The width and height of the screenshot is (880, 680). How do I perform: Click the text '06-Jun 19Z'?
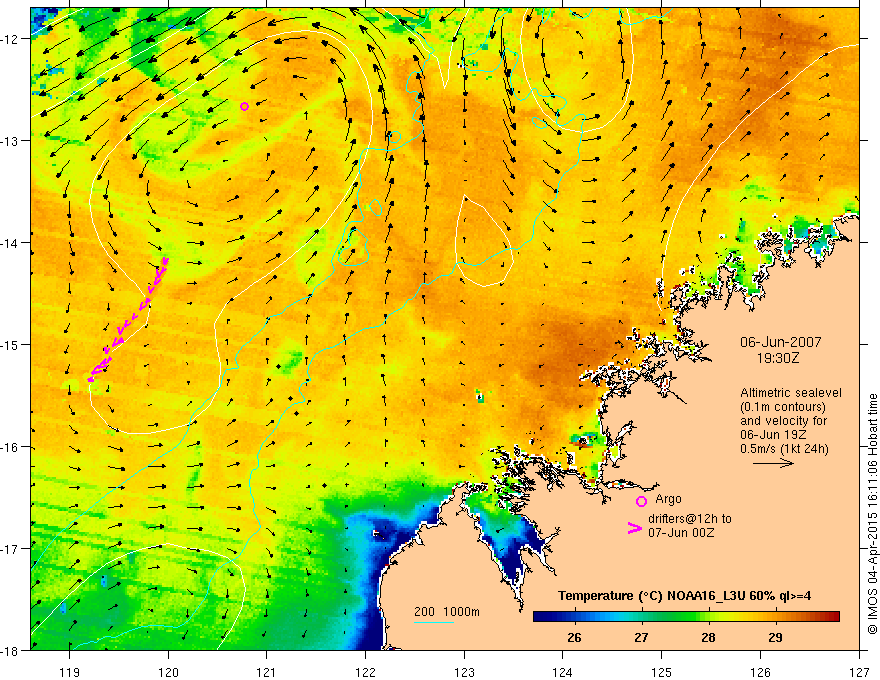tap(771, 435)
